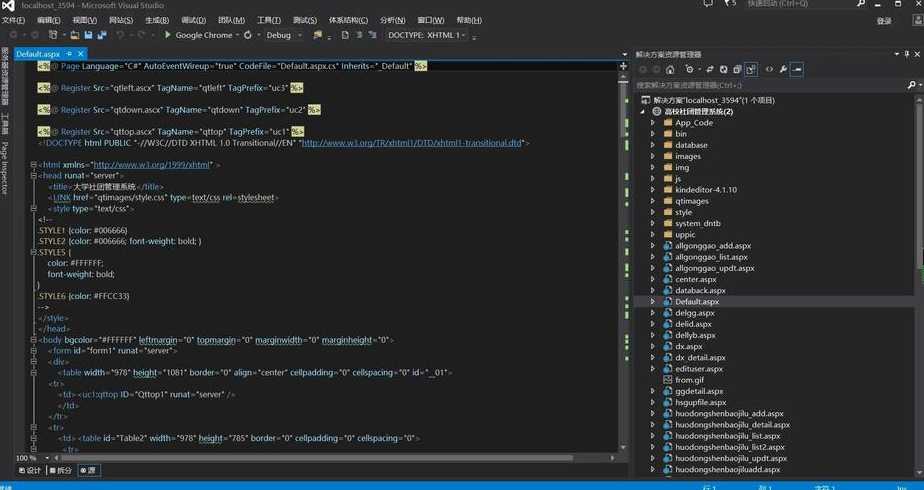The image size is (924, 490).
Task: Click Solution Explorer pending changes filter icon
Action: point(689,69)
